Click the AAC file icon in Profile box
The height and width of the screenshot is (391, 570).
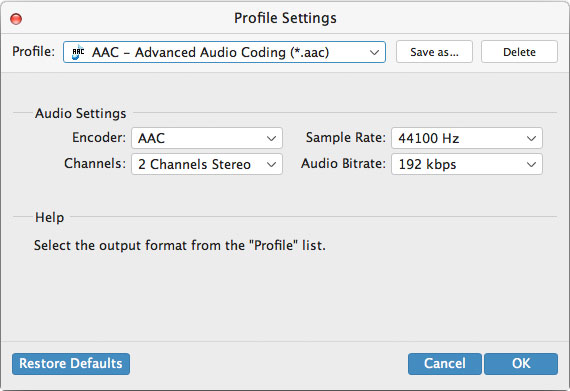click(78, 52)
